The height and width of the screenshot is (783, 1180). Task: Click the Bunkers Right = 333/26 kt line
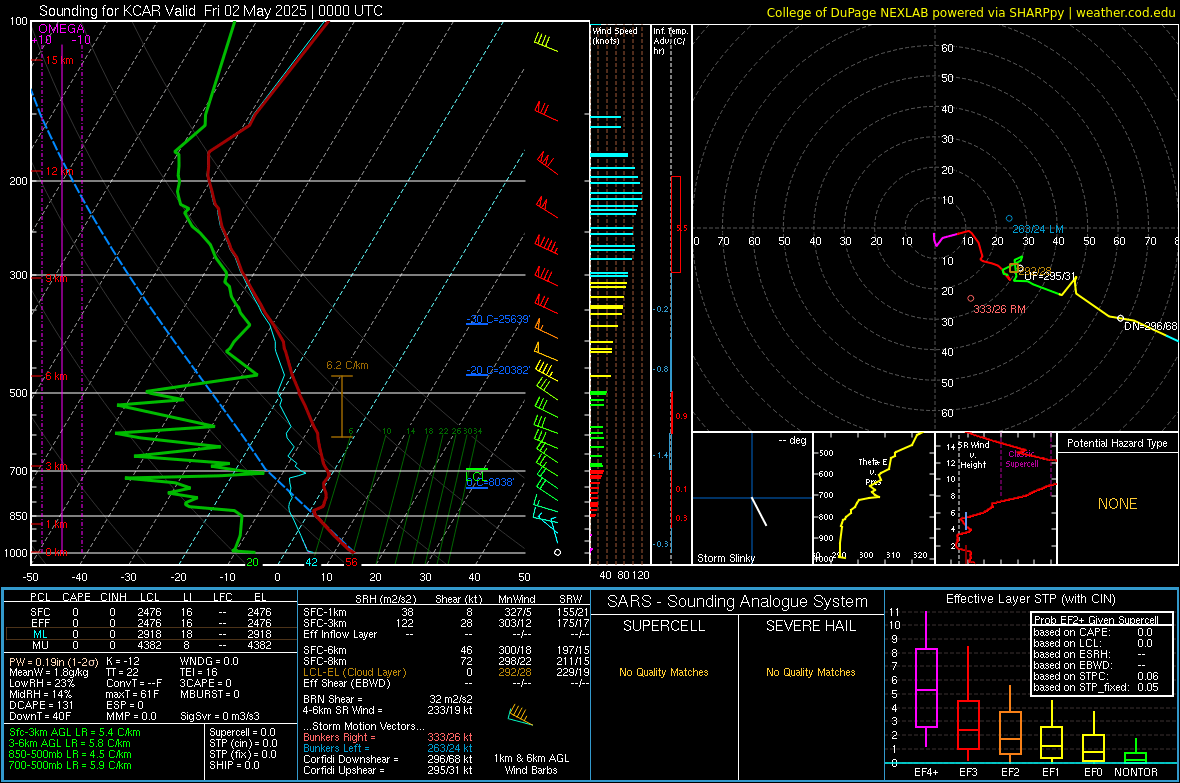(388, 737)
